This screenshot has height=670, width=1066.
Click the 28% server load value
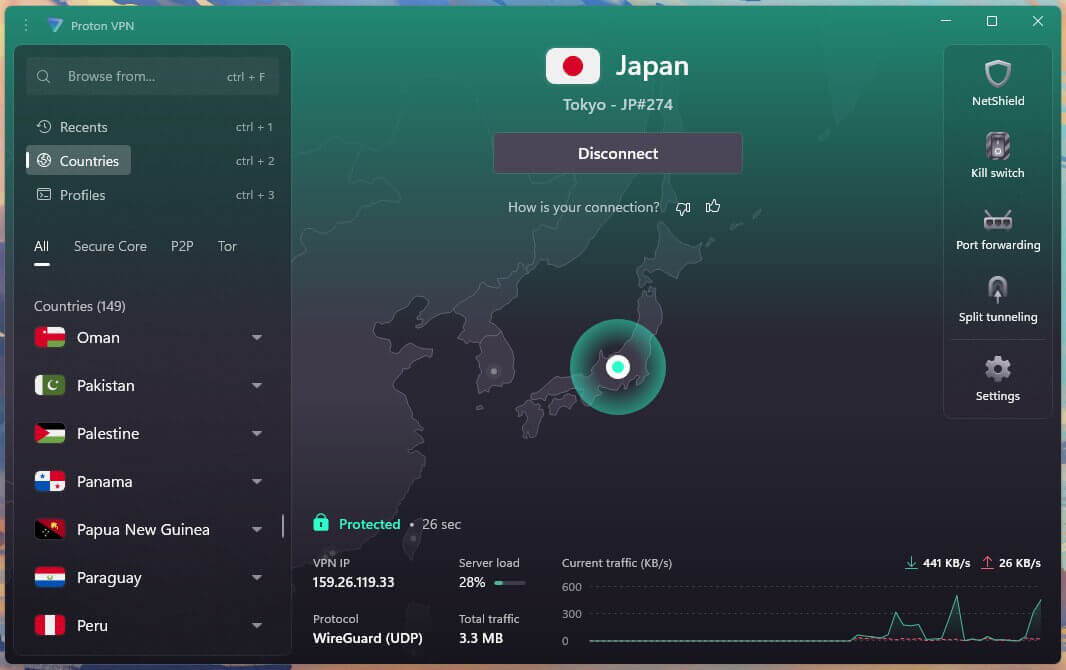[472, 582]
